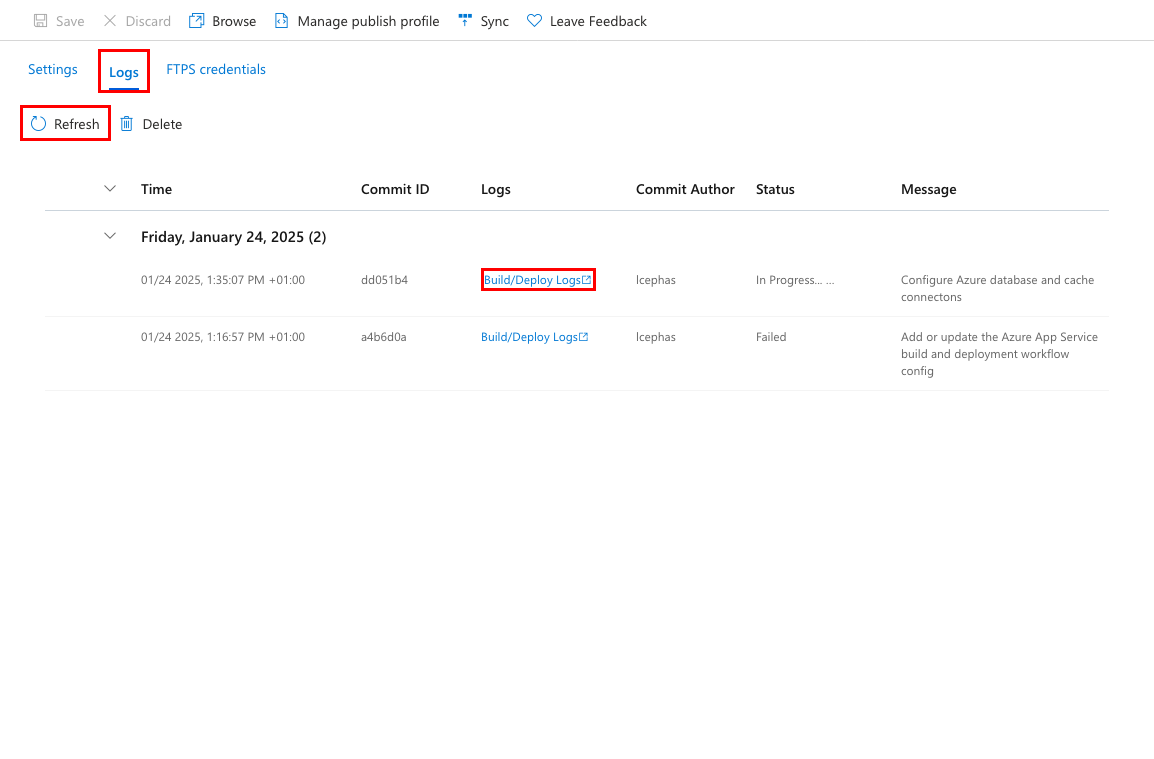The width and height of the screenshot is (1154, 759).
Task: Click the Save icon in the toolbar
Action: click(38, 20)
